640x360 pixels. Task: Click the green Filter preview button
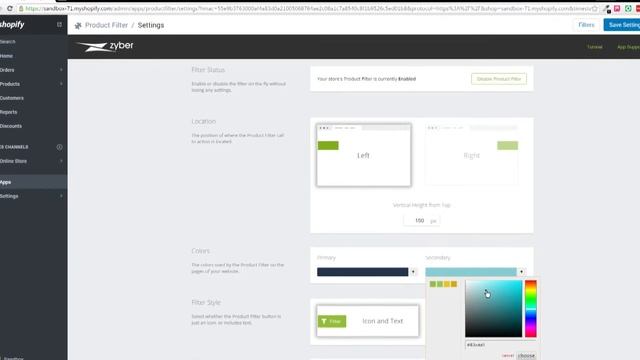(332, 321)
